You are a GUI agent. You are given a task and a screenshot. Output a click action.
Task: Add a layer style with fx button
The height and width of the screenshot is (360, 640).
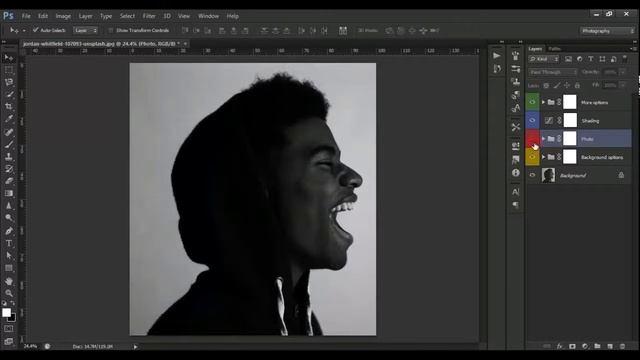560,346
